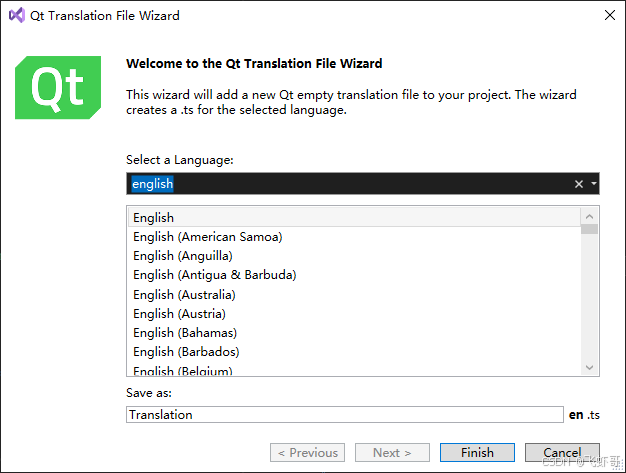This screenshot has width=626, height=473.
Task: Click the Finish button
Action: tap(477, 452)
